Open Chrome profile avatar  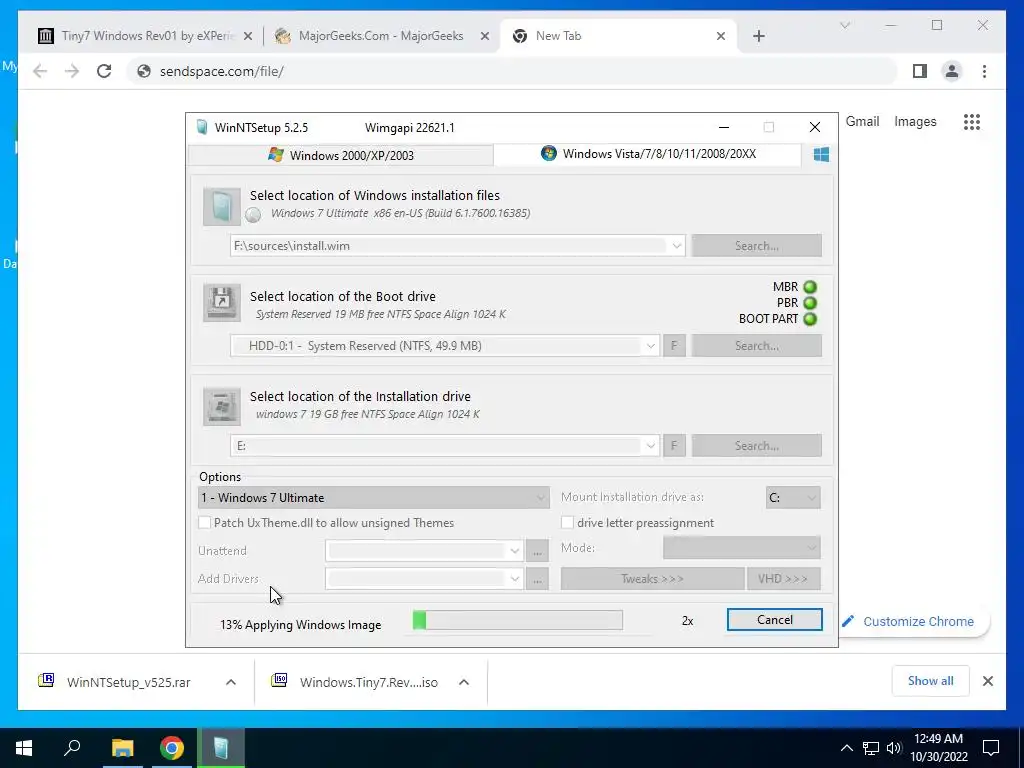(952, 71)
